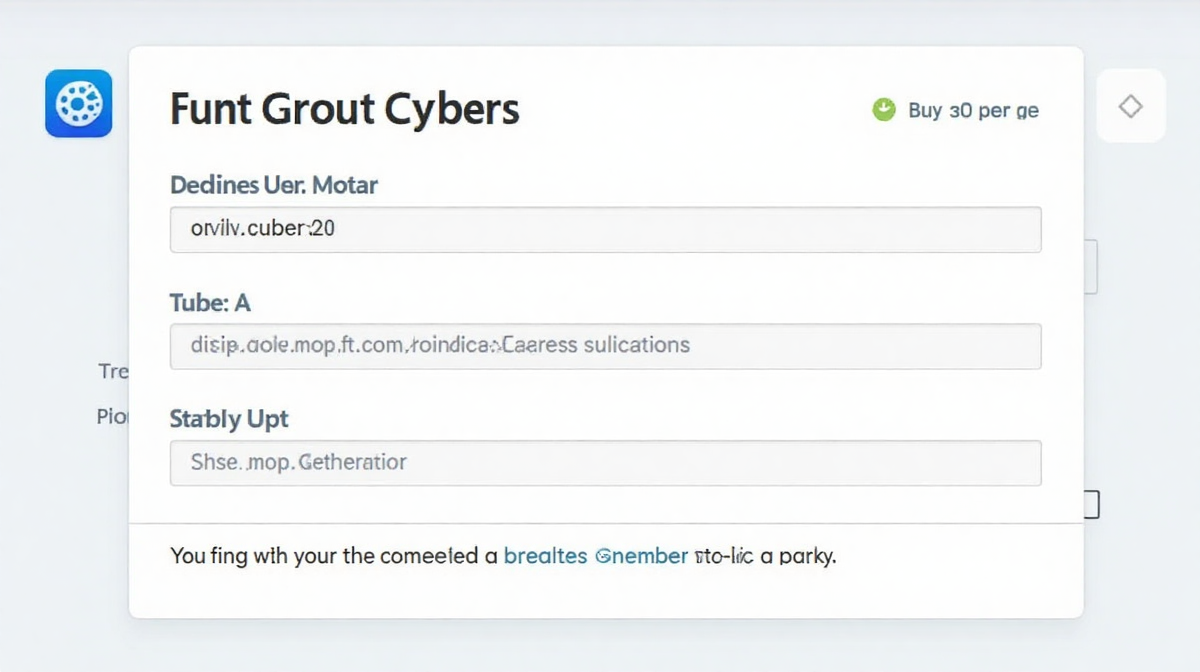
Task: Select the "Buy 30 per ge" link
Action: (973, 110)
